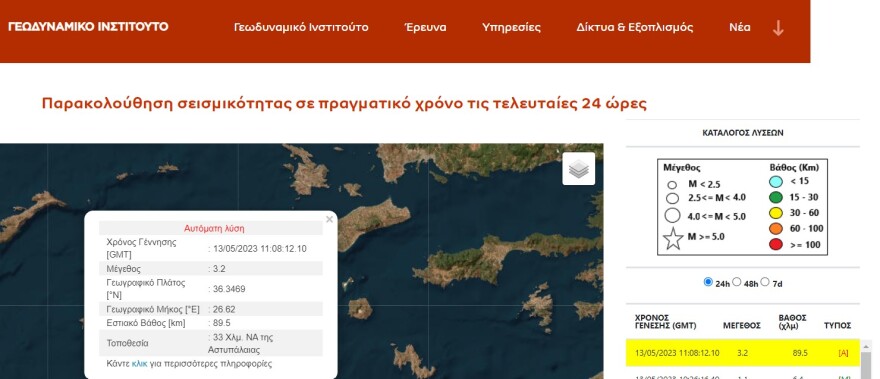The height and width of the screenshot is (379, 880).
Task: Click the ΒΑΘΟΣ (χλμ) column header
Action: [792, 322]
